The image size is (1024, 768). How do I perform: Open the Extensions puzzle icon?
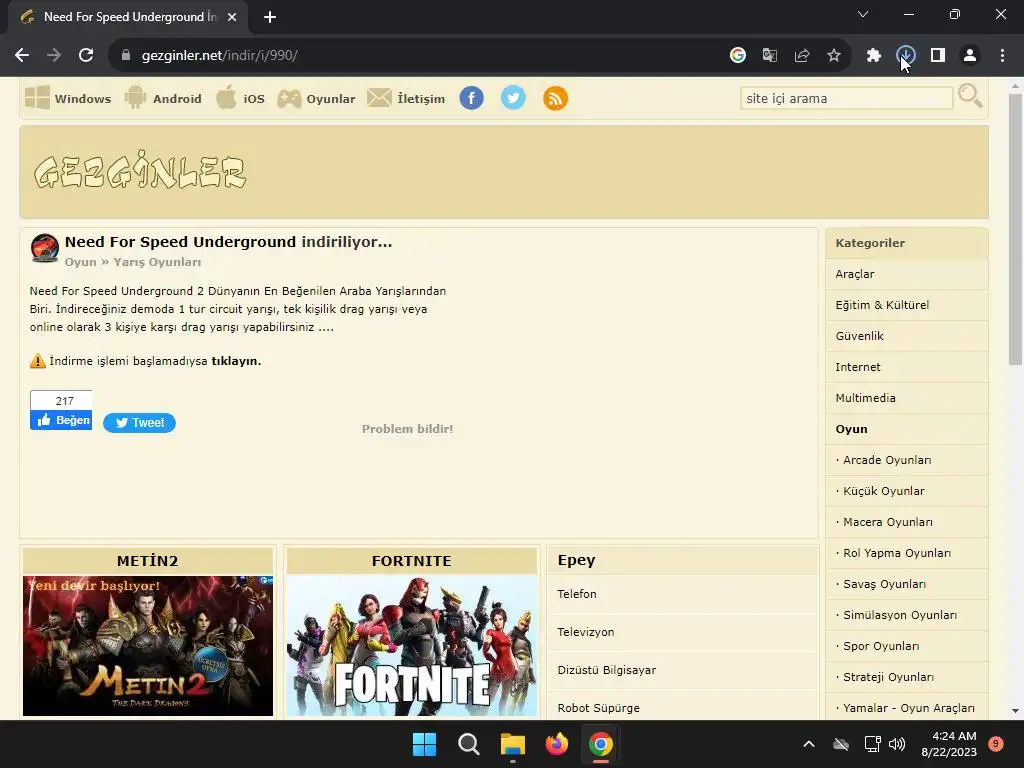click(873, 56)
